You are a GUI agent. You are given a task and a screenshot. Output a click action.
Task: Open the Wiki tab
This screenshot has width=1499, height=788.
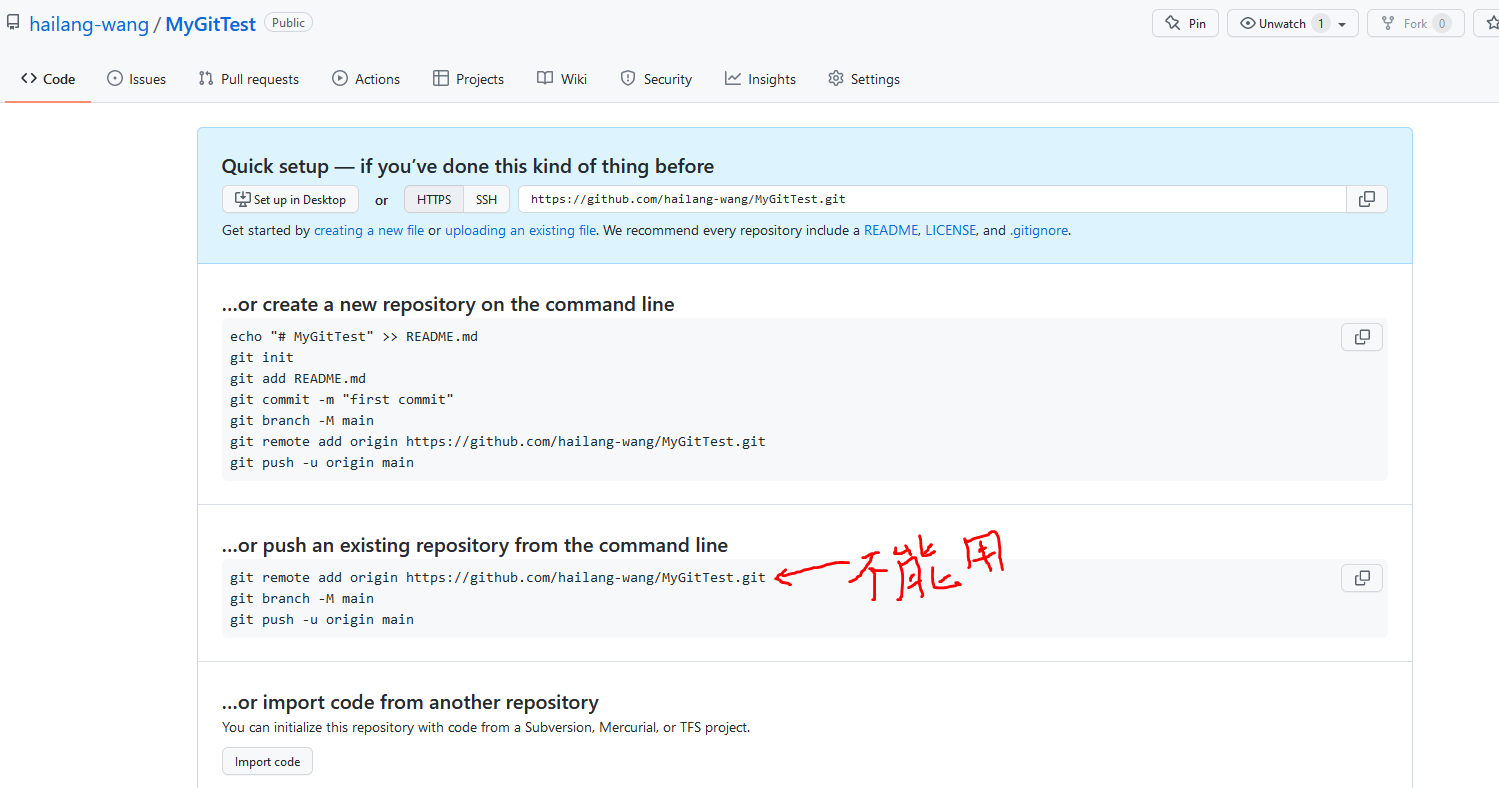tap(562, 79)
